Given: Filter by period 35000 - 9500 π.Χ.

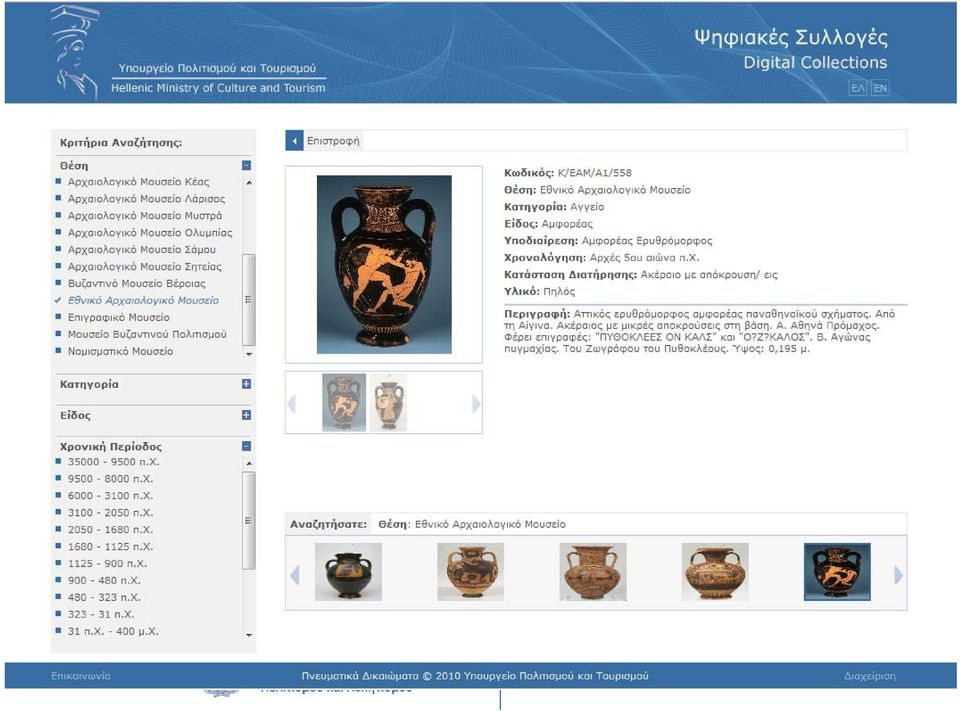Looking at the screenshot, I should (x=113, y=462).
